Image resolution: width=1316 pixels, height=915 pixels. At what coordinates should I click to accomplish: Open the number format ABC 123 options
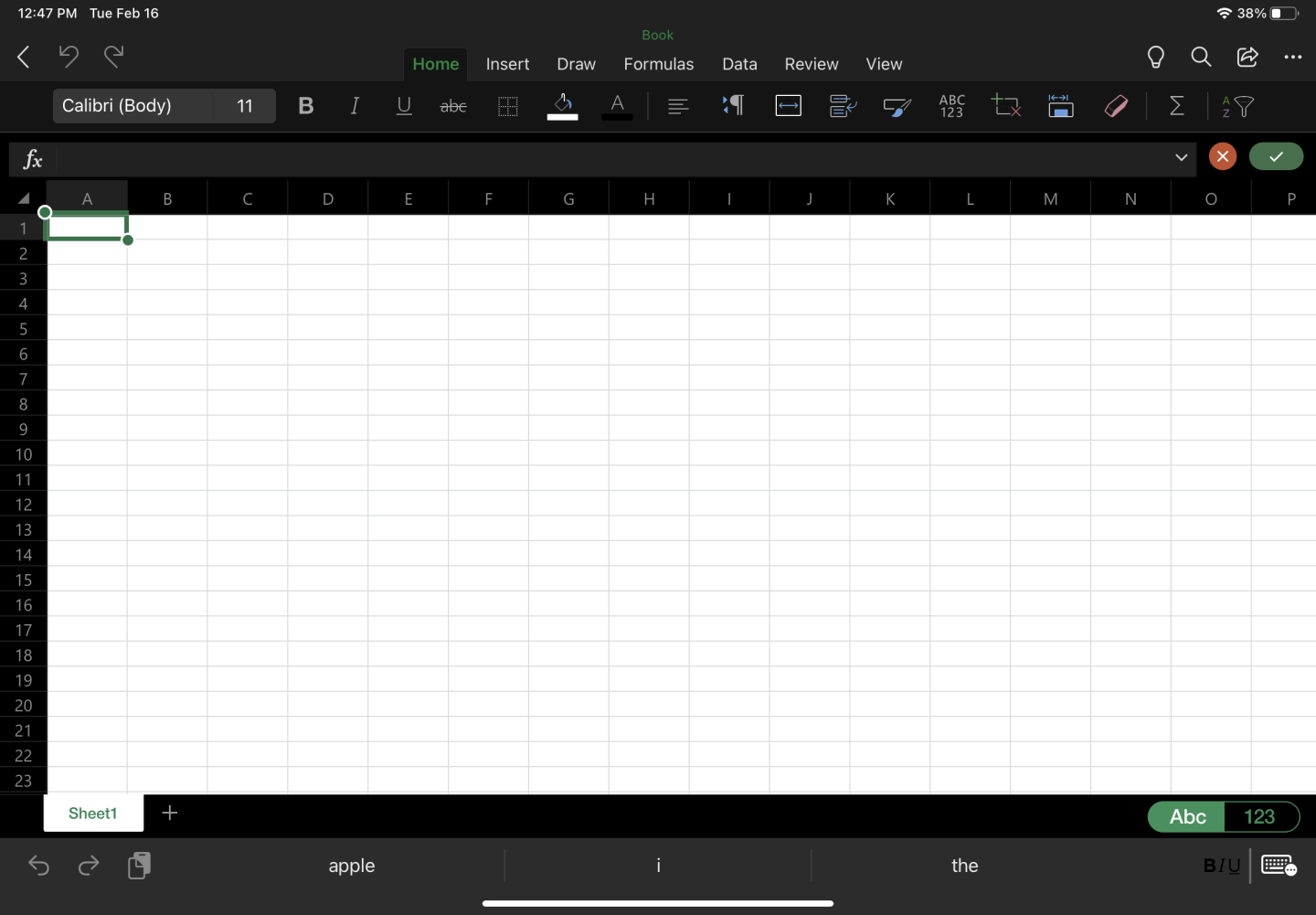[951, 106]
